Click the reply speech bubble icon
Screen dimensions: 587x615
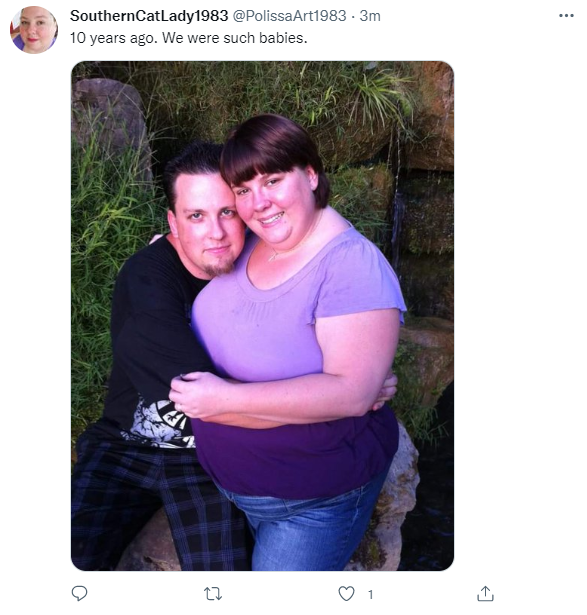point(79,594)
